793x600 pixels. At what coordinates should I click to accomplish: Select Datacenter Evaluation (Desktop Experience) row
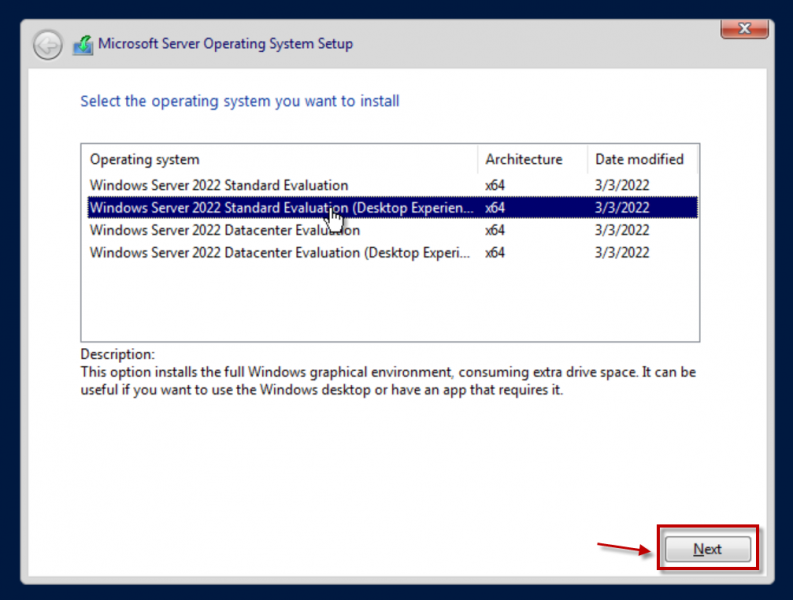coord(392,252)
